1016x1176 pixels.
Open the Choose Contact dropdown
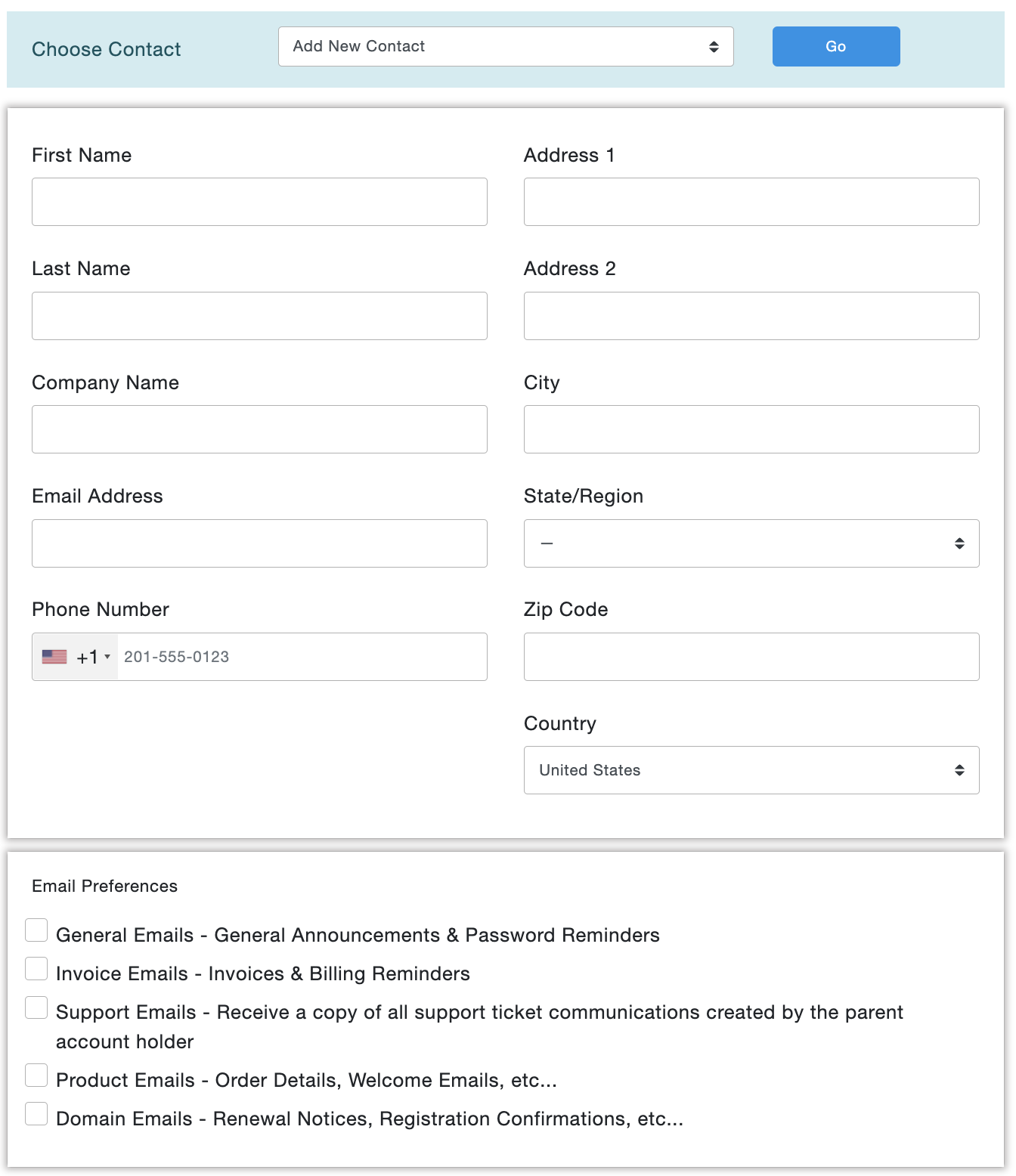tap(505, 47)
